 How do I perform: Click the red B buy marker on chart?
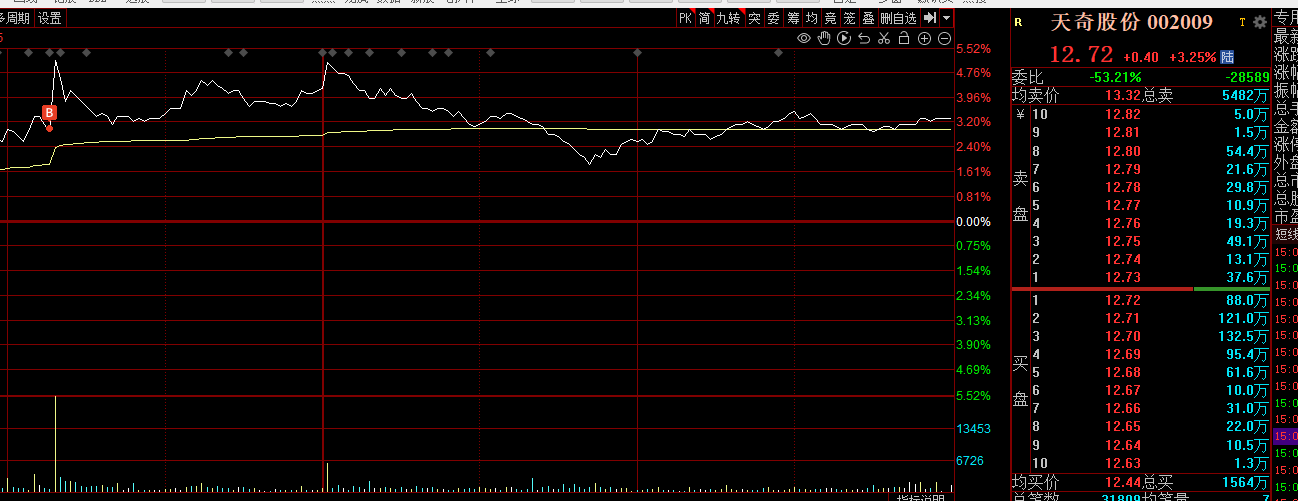pos(48,112)
